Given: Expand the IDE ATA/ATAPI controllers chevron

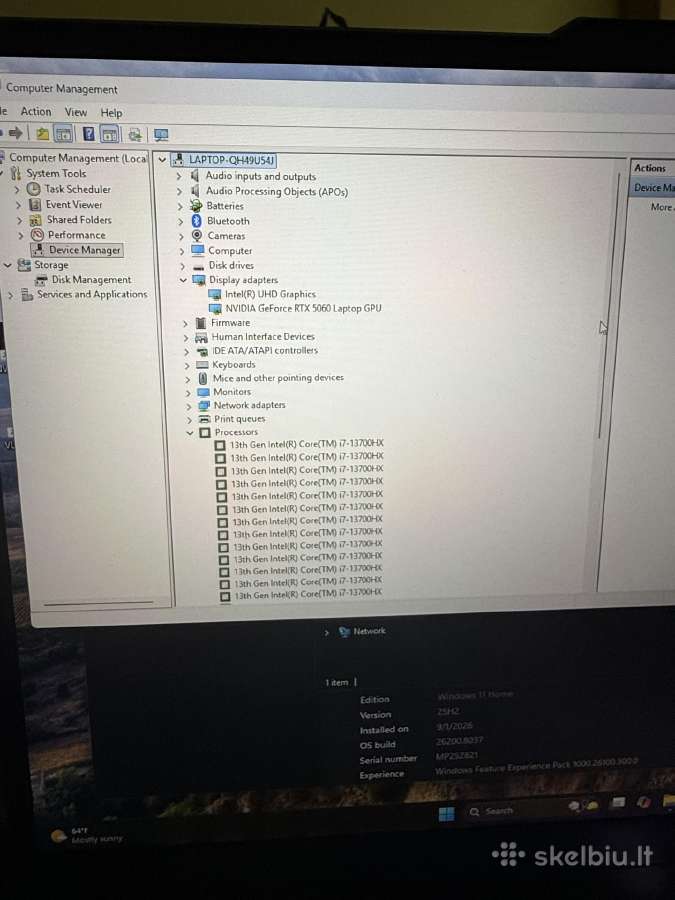Looking at the screenshot, I should [x=187, y=352].
